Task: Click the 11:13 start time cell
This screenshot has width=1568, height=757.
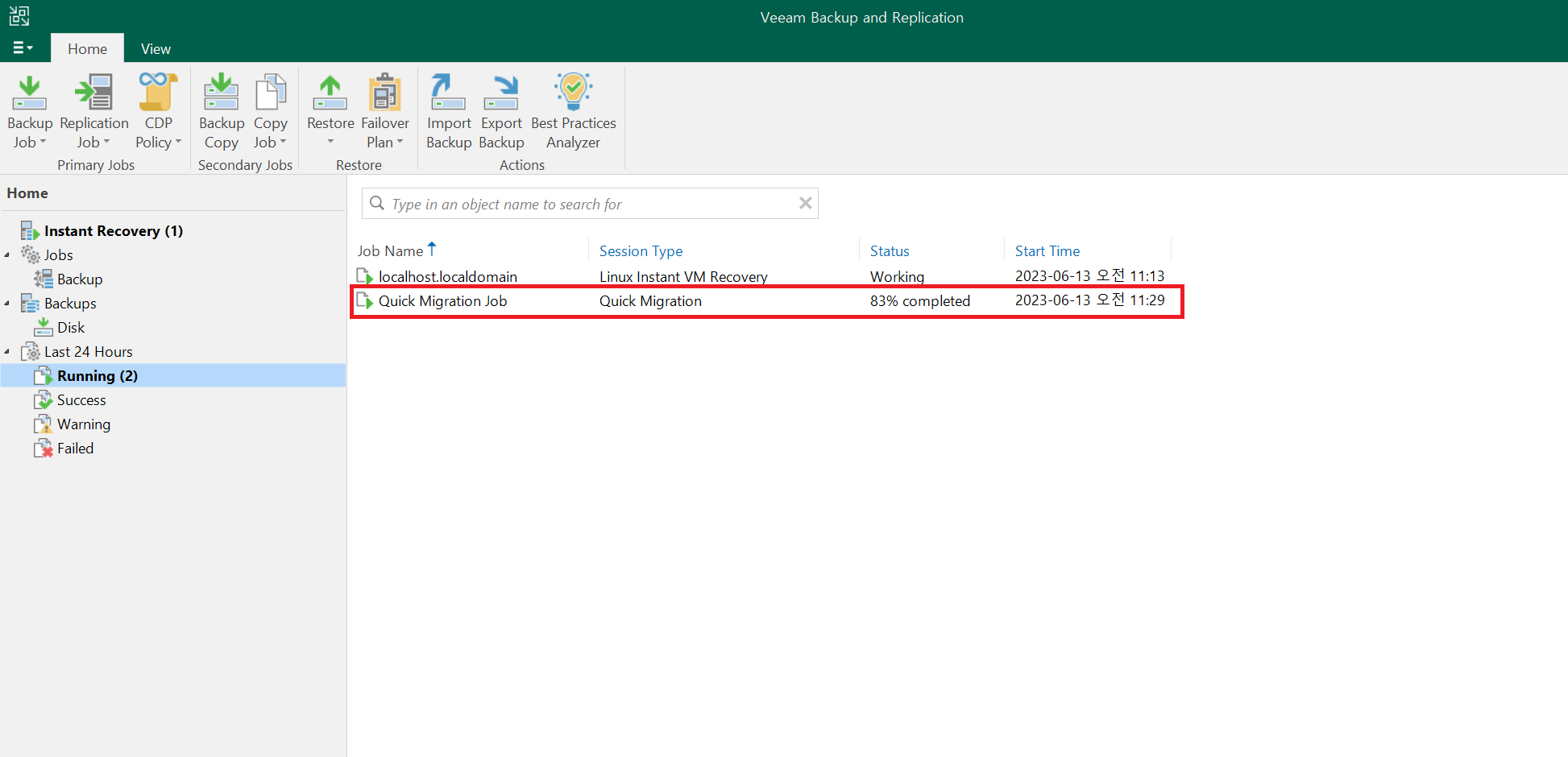Action: coord(1090,276)
